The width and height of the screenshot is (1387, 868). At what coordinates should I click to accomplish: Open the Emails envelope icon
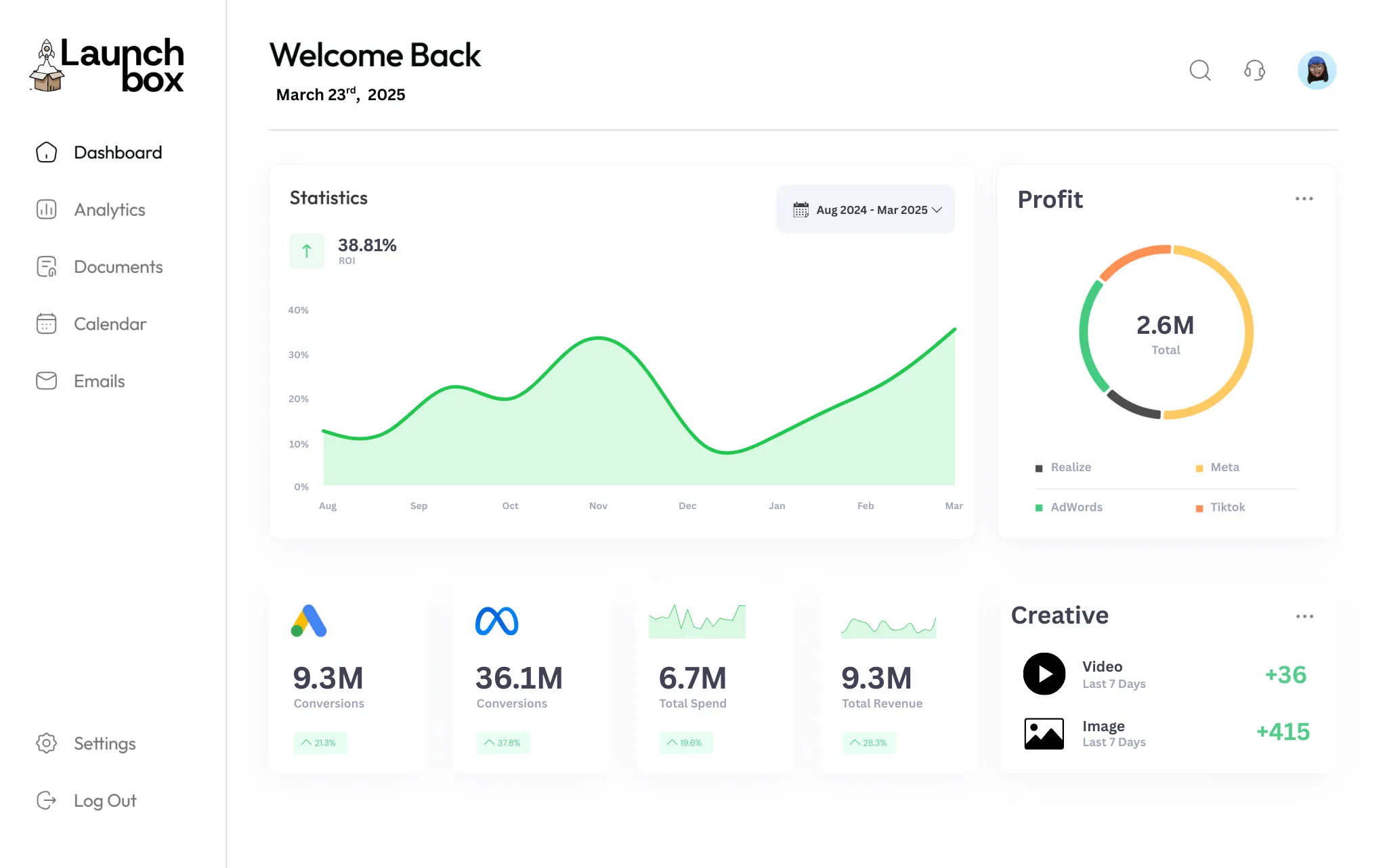46,381
